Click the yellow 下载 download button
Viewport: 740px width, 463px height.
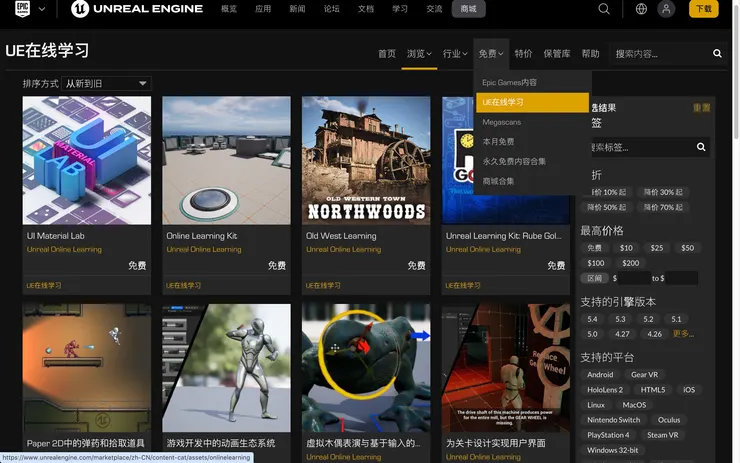pyautogui.click(x=704, y=8)
